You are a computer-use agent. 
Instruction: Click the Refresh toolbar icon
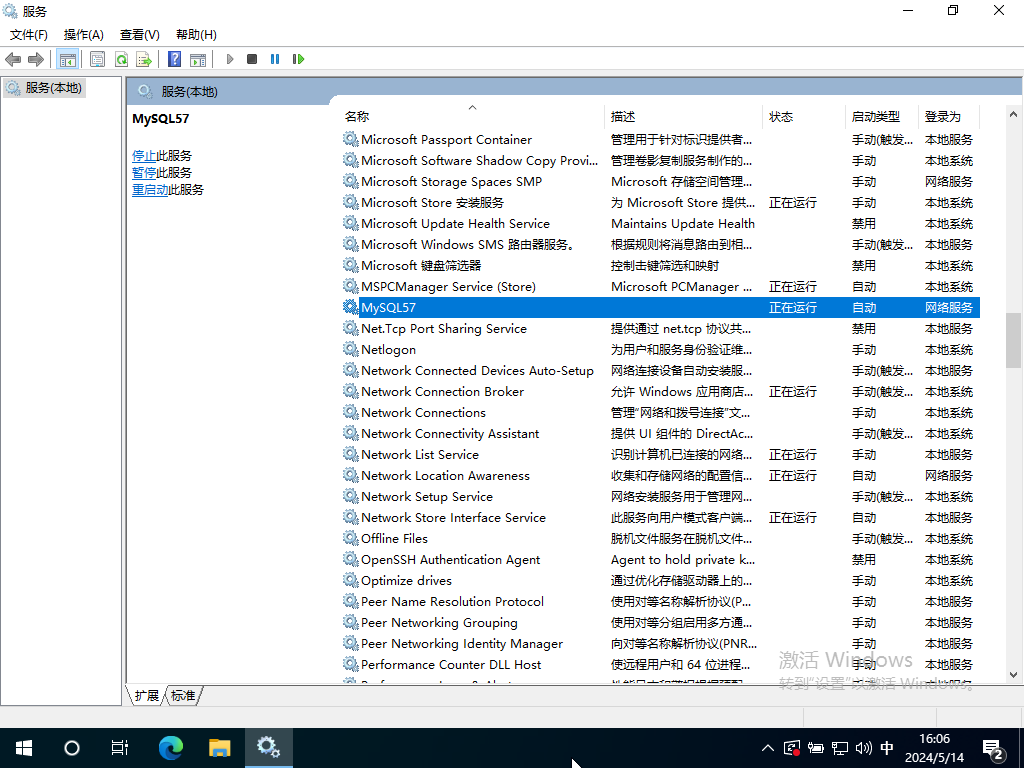(x=121, y=59)
